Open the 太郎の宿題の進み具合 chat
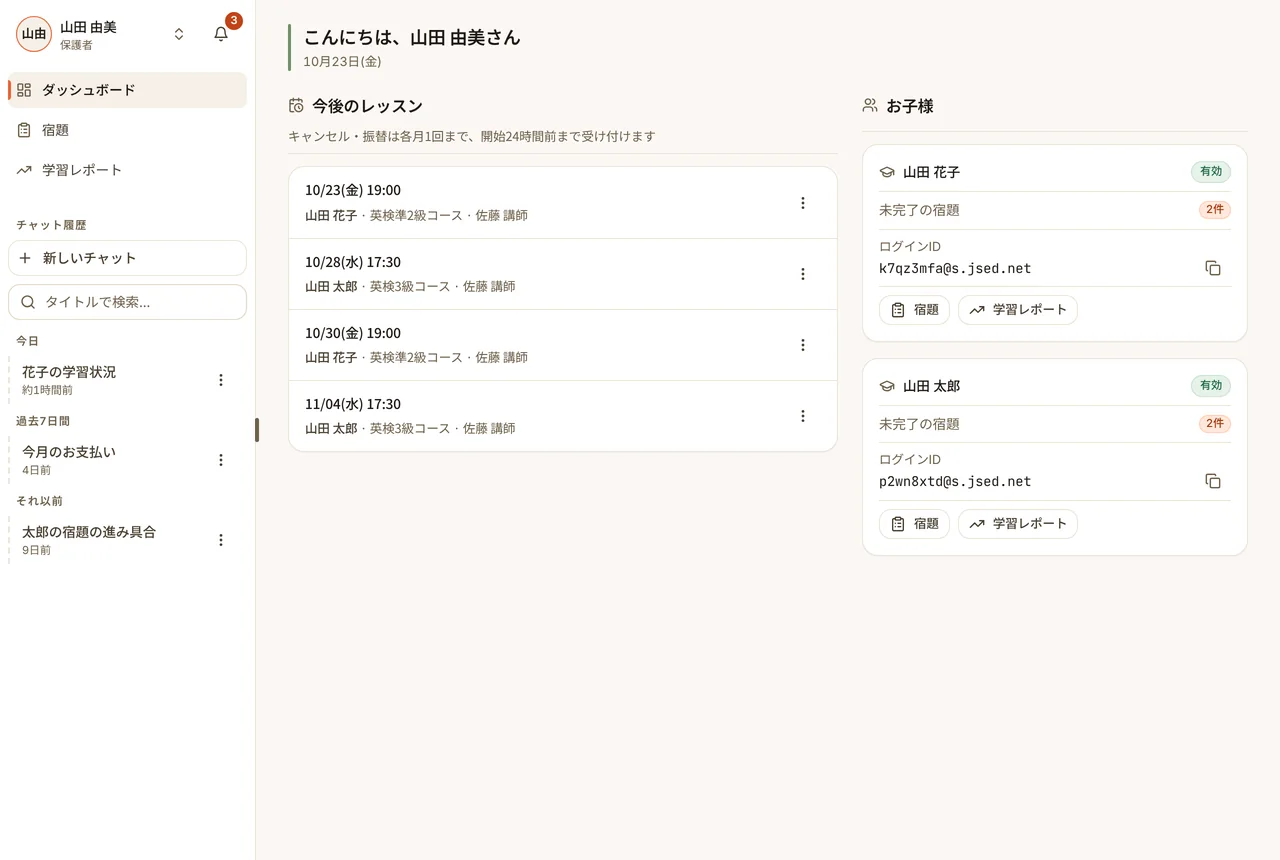Viewport: 1280px width, 860px height. pyautogui.click(x=108, y=540)
